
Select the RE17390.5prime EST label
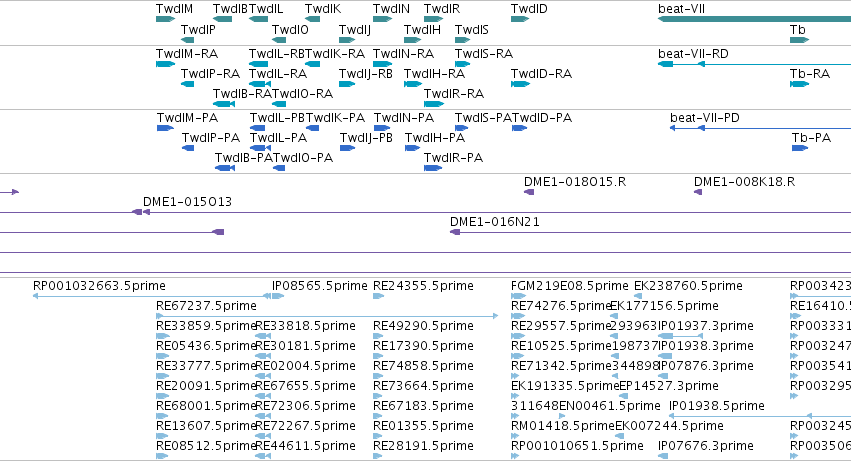coord(423,346)
